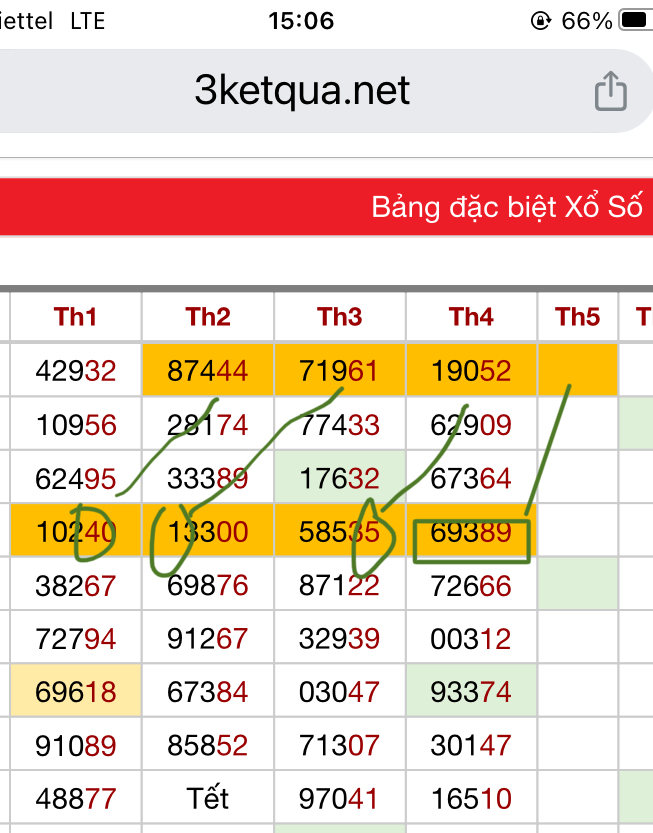
Task: Tap the boxed cell 69389
Action: 471,532
